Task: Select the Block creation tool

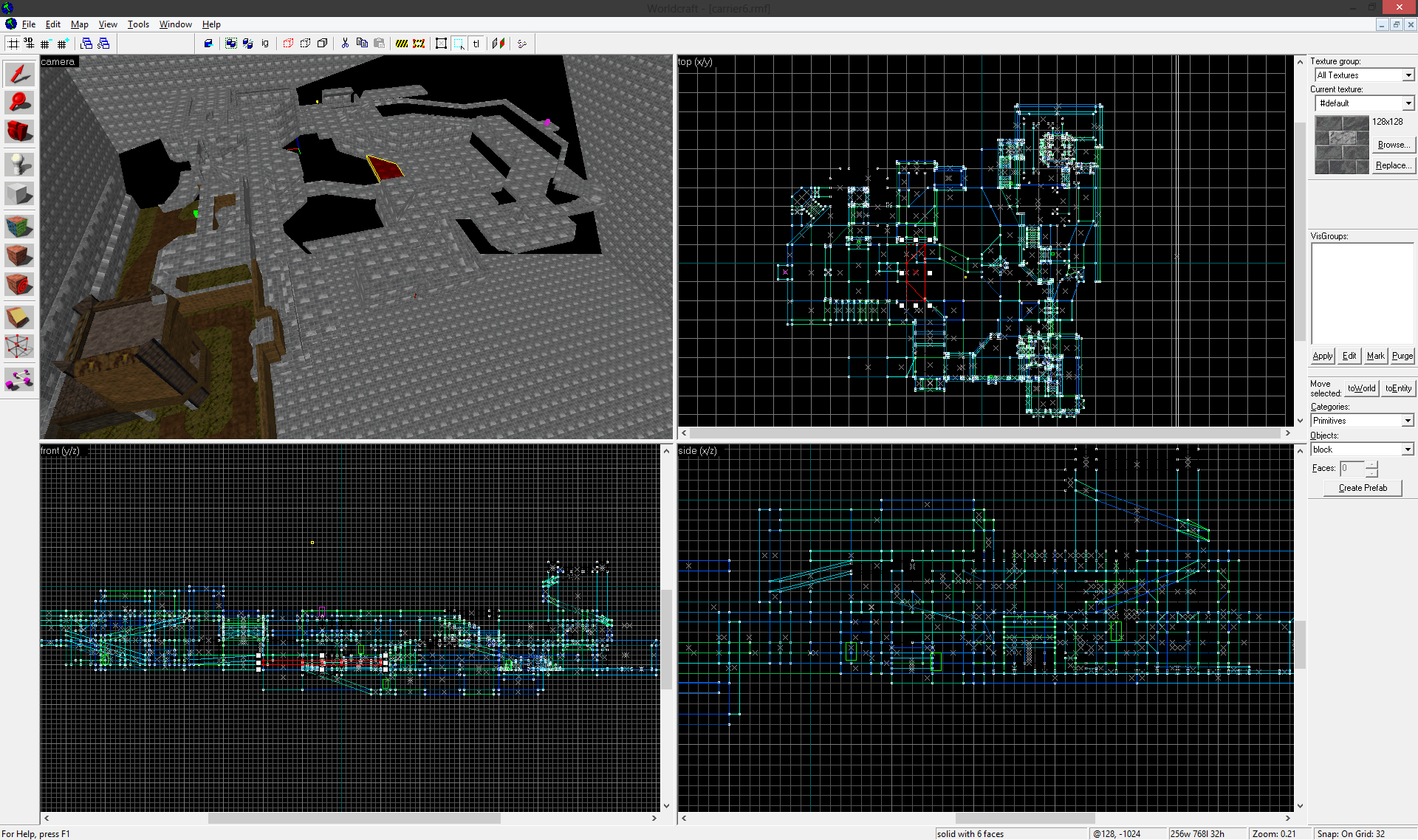Action: pyautogui.click(x=19, y=194)
